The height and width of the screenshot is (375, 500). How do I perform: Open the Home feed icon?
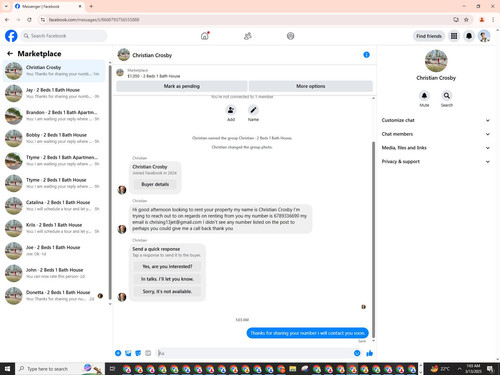(x=205, y=36)
